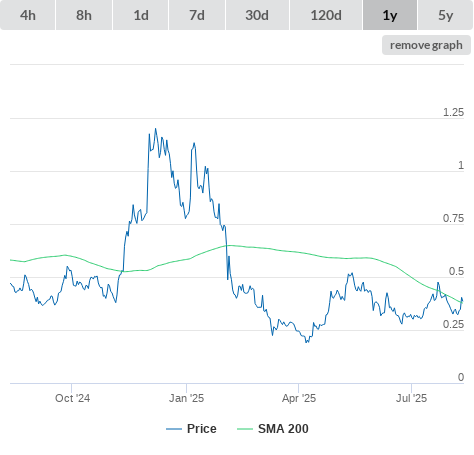
Task: Click the Oct '24 axis marker
Action: (x=72, y=398)
